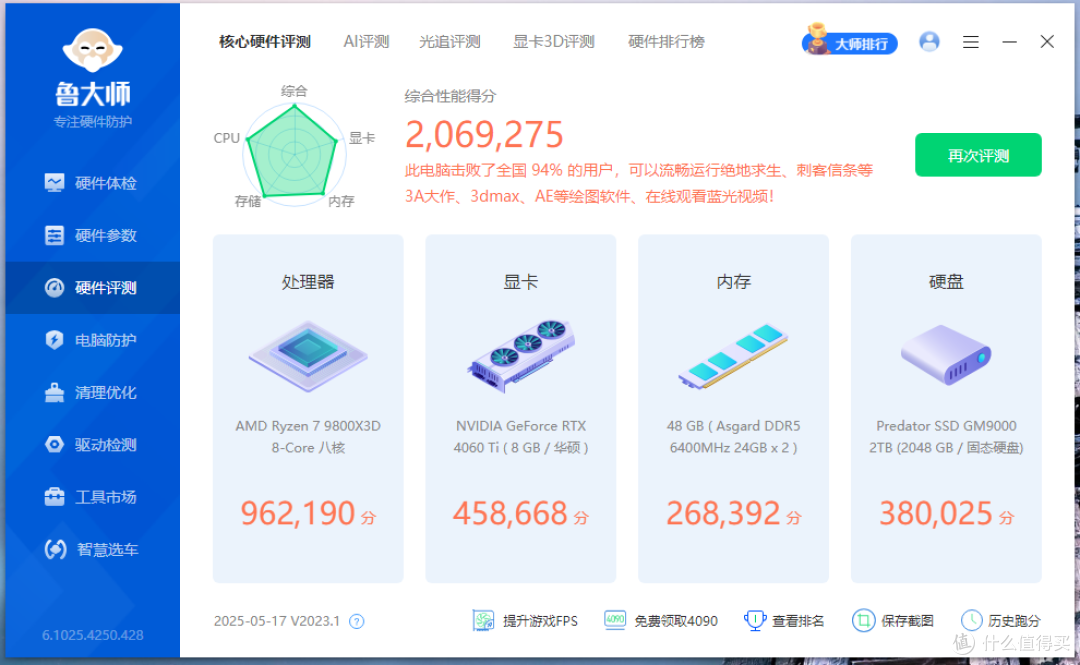Click the 内存 RAM stick image

733,356
